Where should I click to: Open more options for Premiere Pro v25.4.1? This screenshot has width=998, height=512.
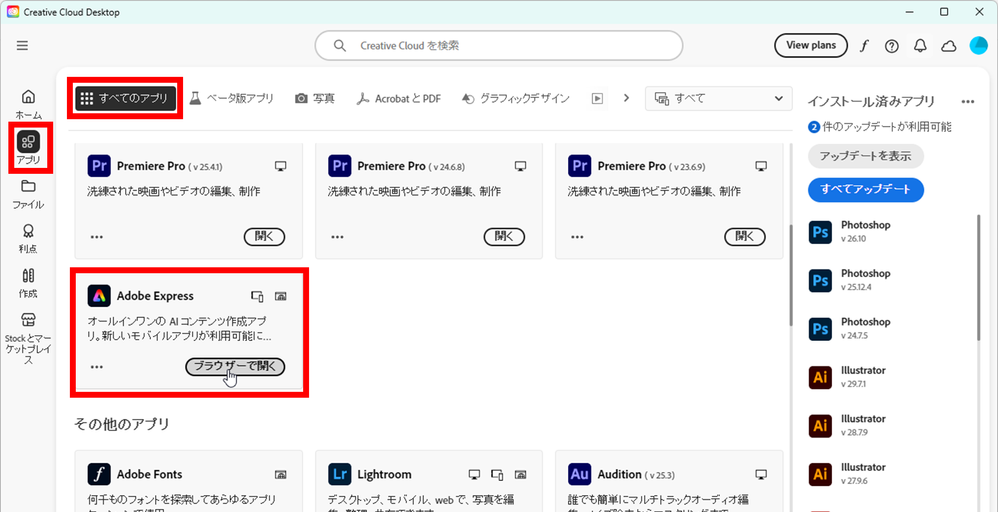tap(97, 237)
